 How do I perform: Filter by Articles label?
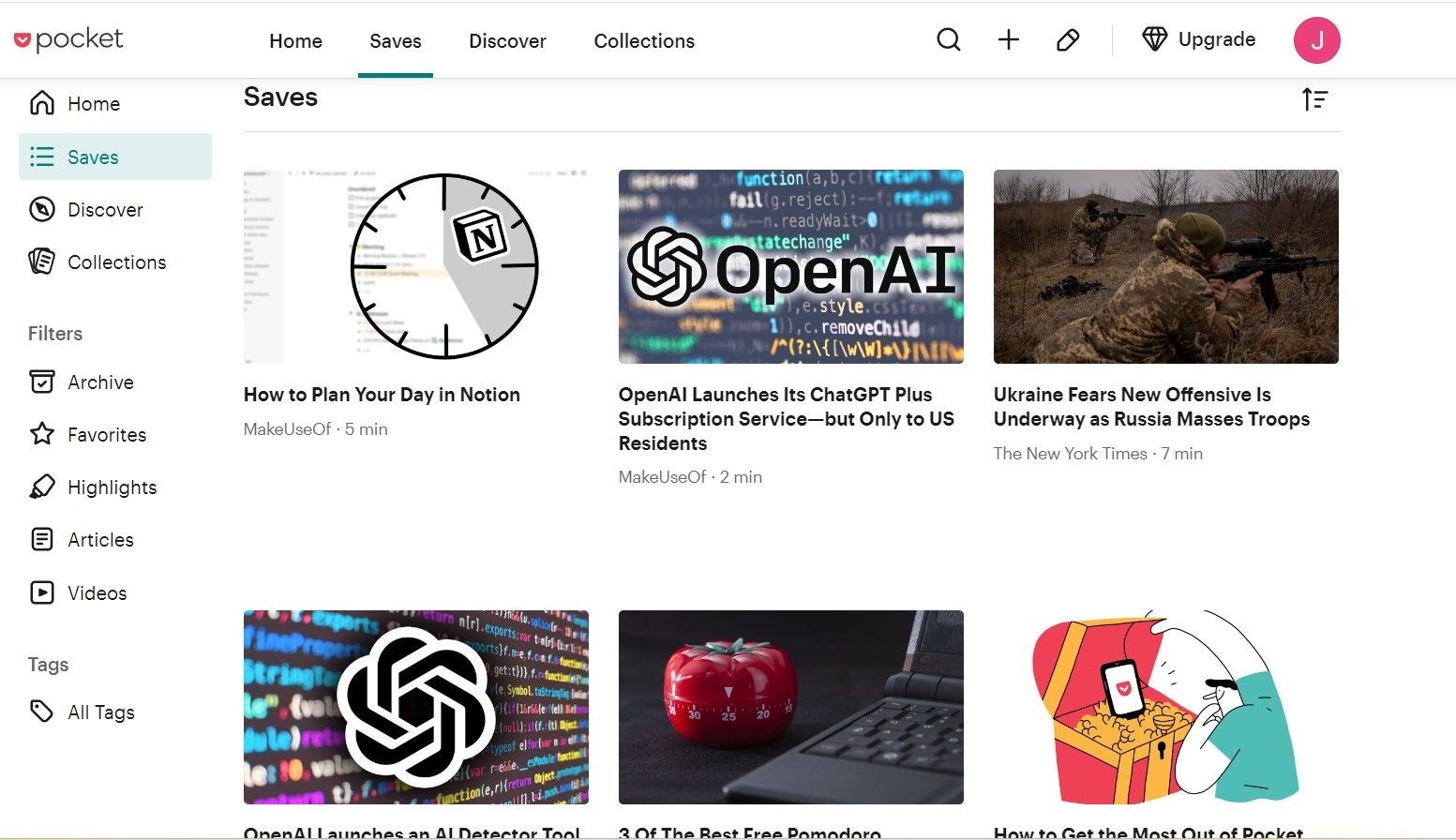100,539
